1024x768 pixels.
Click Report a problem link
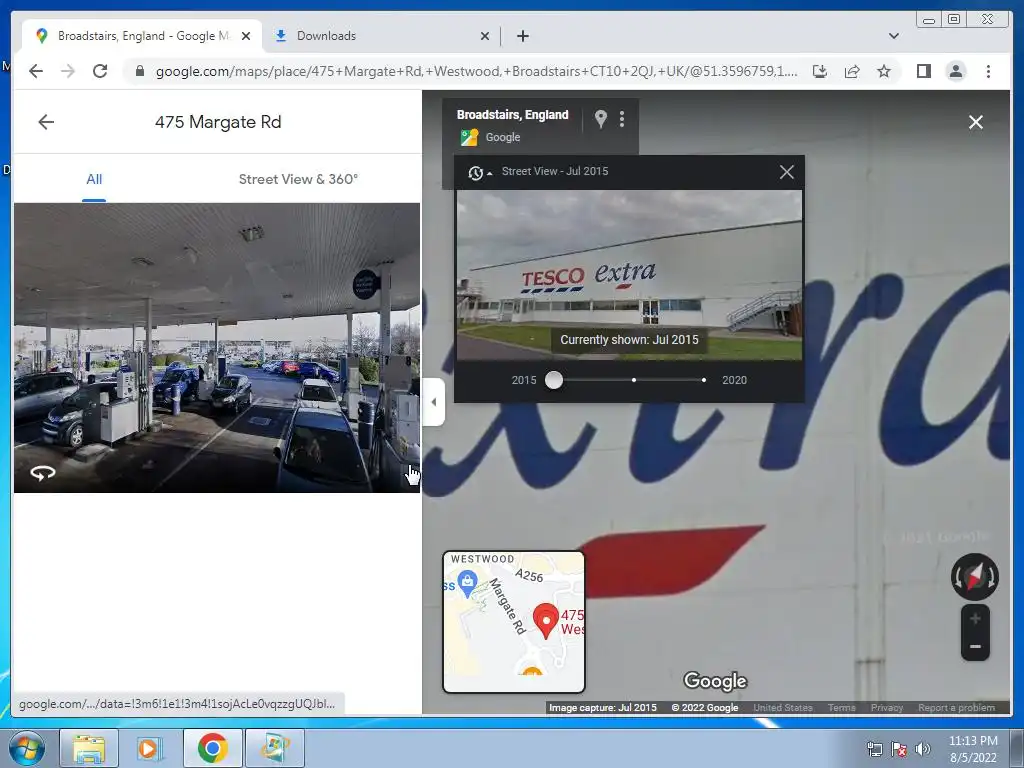point(956,708)
